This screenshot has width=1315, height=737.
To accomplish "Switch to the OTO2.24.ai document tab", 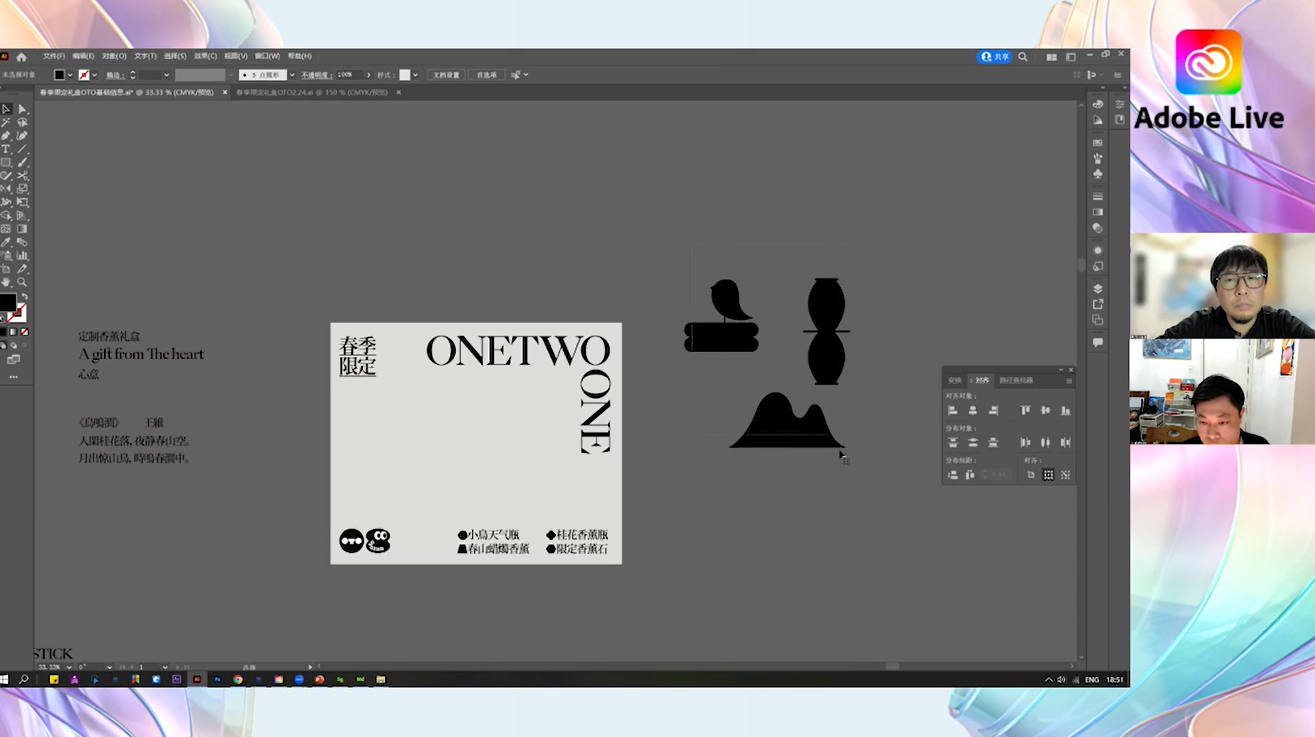I will [312, 92].
